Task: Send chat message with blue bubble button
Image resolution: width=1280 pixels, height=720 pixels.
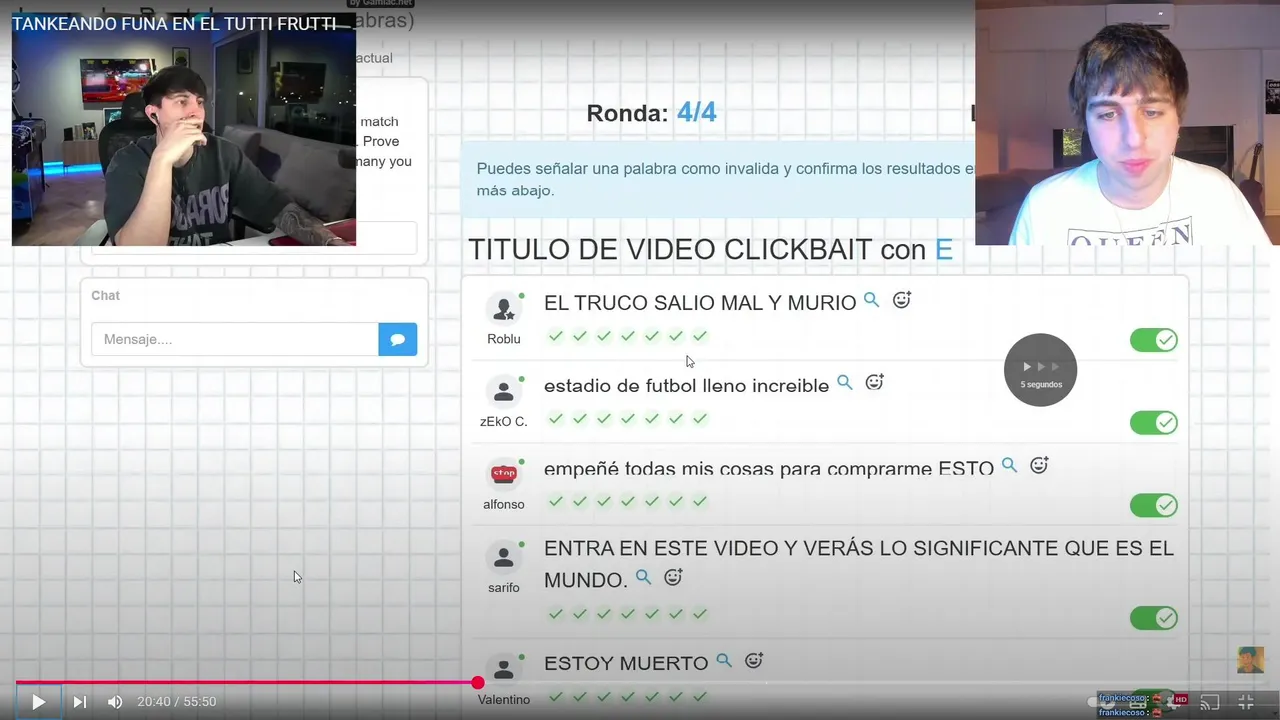Action: (x=398, y=339)
